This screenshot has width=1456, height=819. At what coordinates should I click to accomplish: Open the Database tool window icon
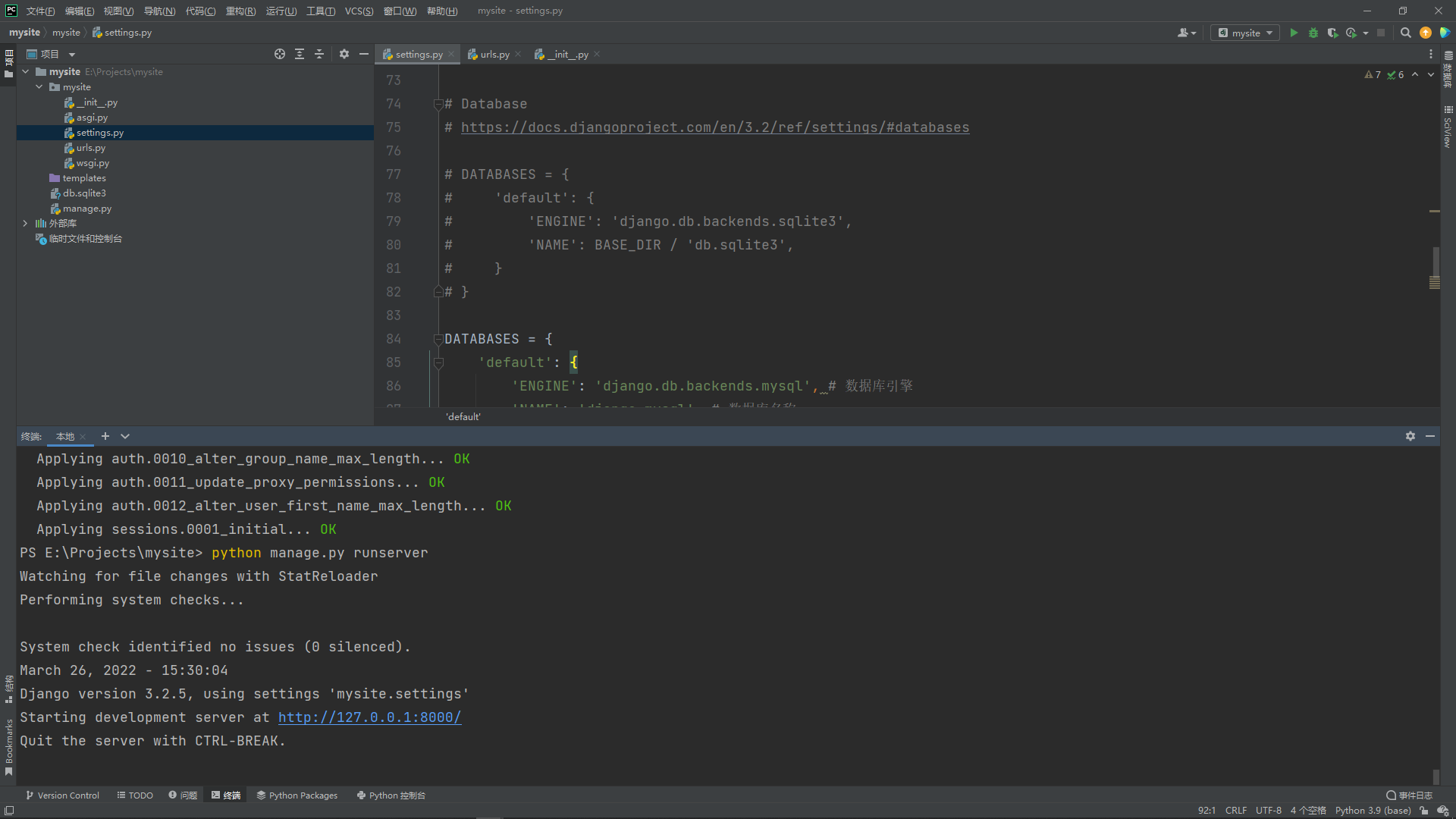(x=1448, y=69)
